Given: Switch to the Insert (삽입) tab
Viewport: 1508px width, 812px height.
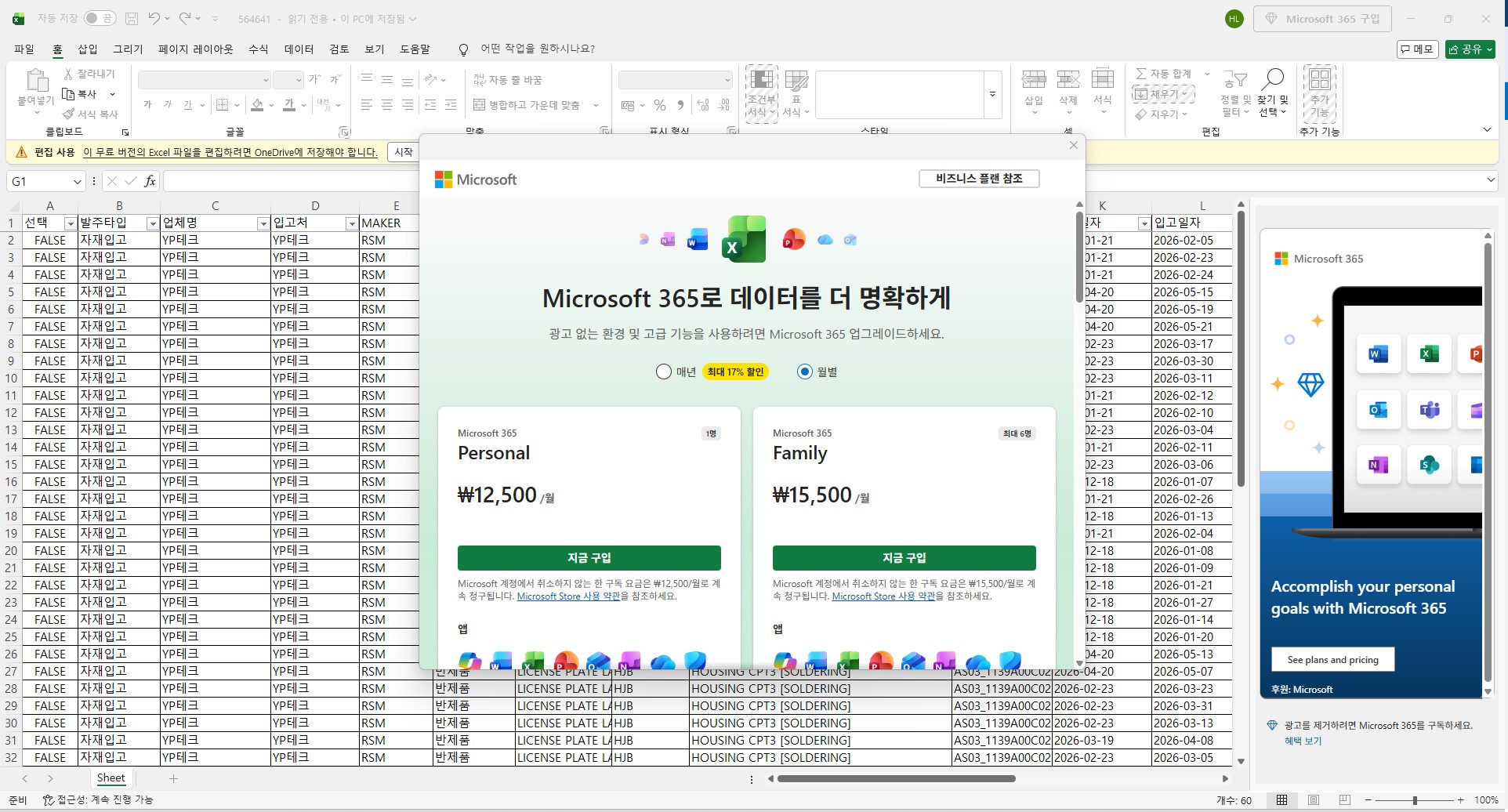Looking at the screenshot, I should pyautogui.click(x=88, y=49).
